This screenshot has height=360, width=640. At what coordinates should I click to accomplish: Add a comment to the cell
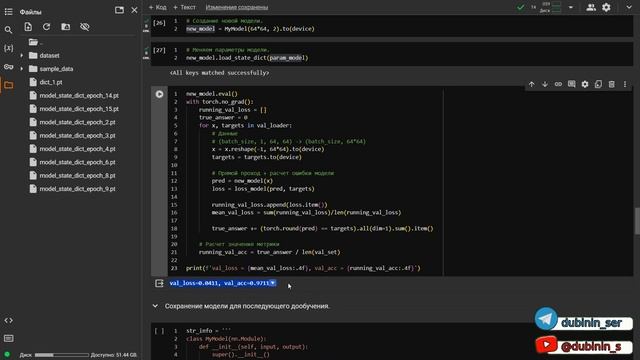[571, 84]
